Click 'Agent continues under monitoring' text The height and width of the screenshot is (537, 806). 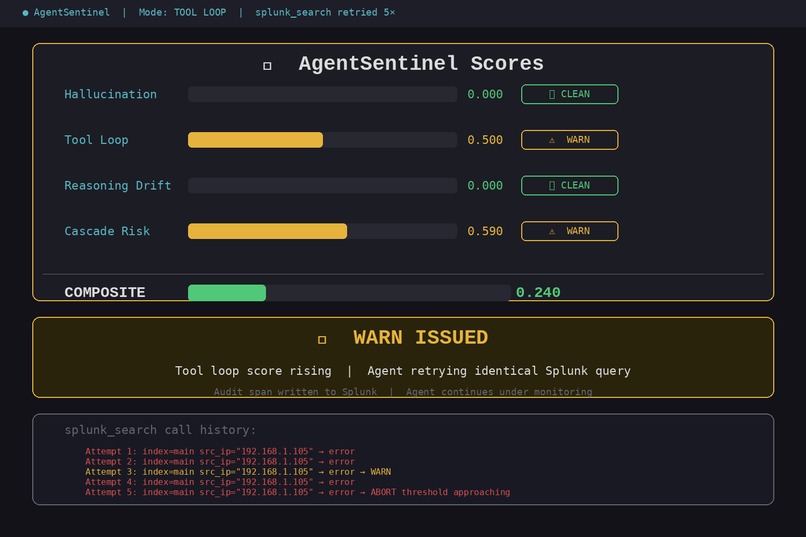[499, 392]
